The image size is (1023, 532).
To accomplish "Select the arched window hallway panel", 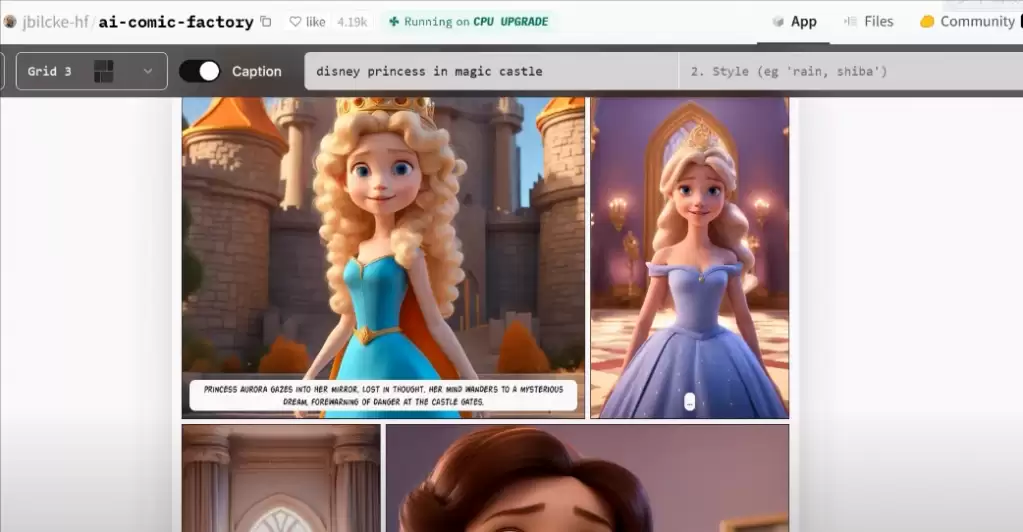I will tap(281, 478).
